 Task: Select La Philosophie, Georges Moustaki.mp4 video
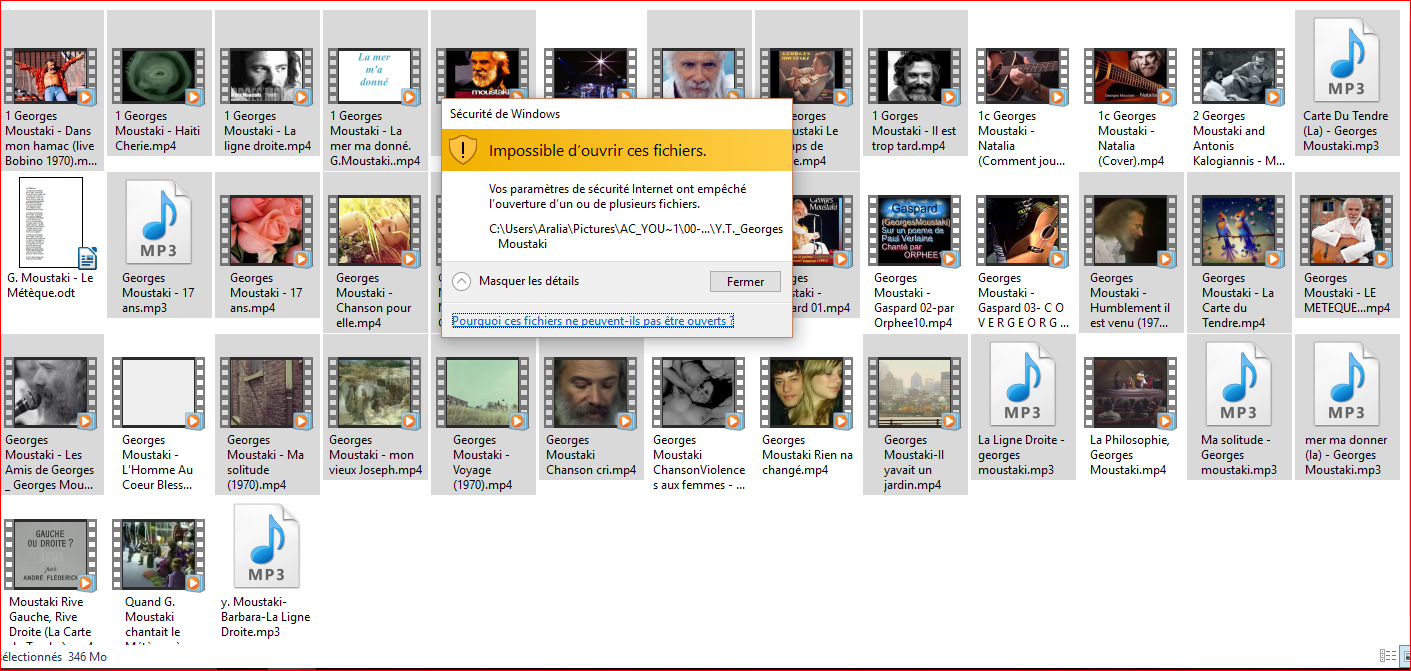coord(1130,393)
